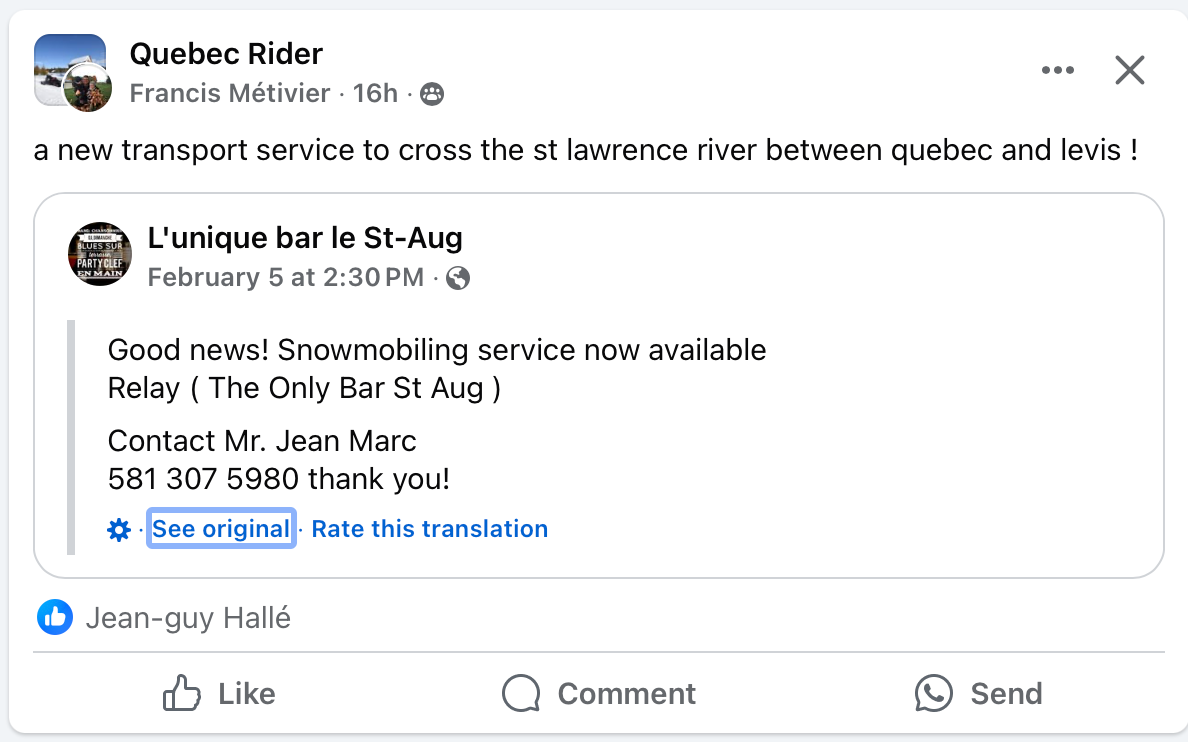Click the WhatsApp Send icon
Screen dimensions: 1188x742
click(x=933, y=693)
